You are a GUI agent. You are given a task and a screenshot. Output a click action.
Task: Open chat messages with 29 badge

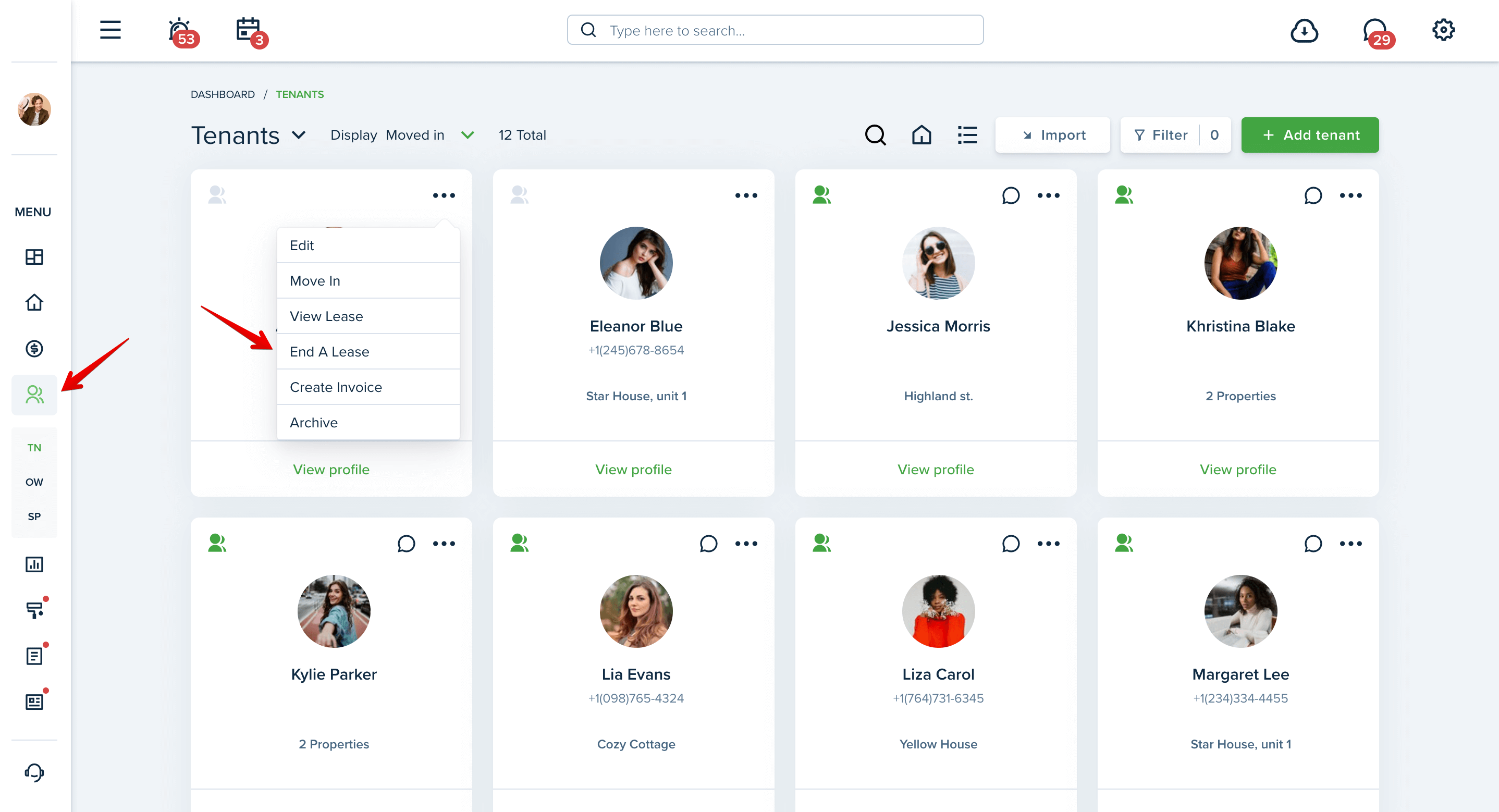tap(1378, 33)
